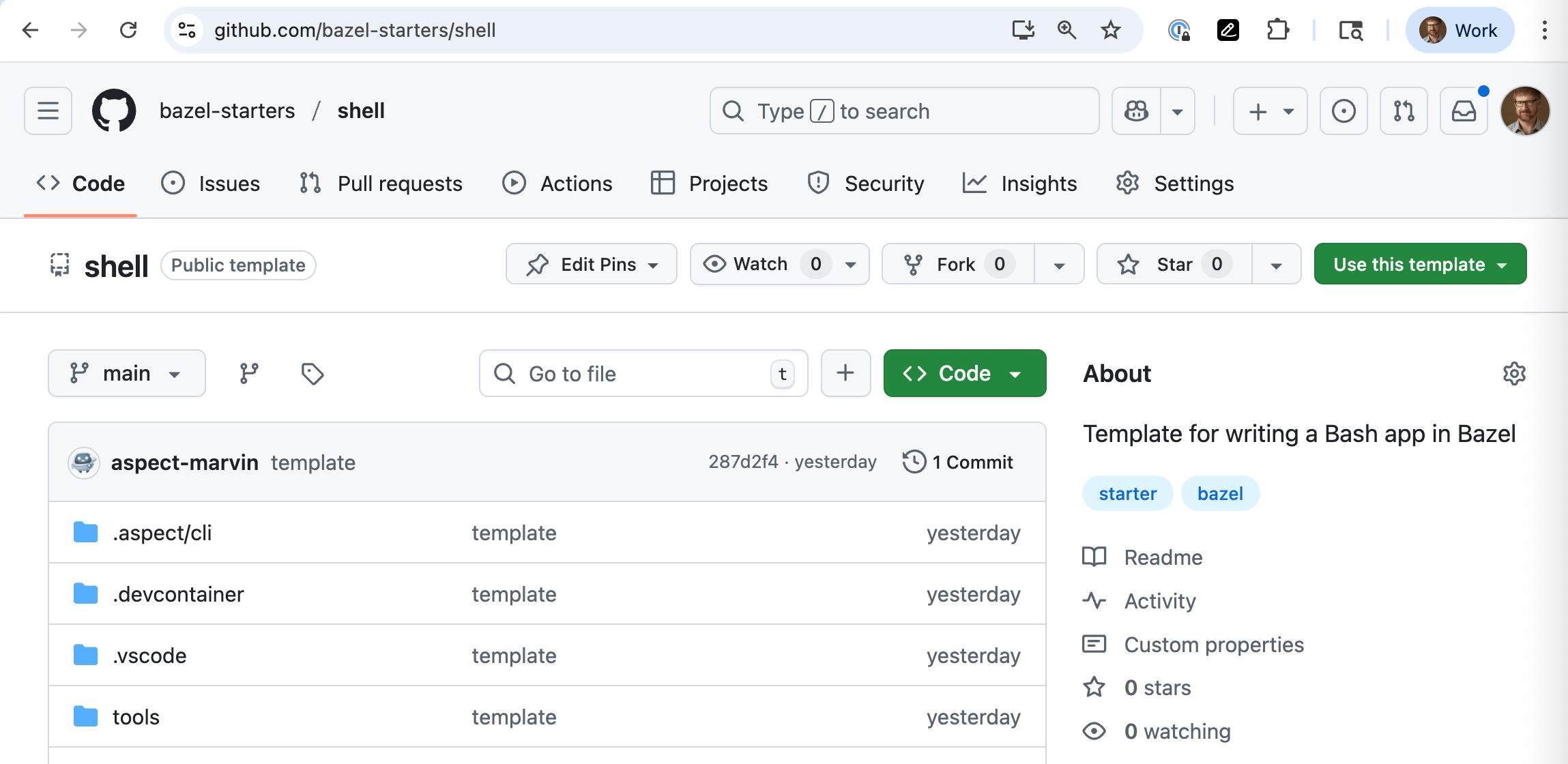The image size is (1568, 764).
Task: Expand the main branch dropdown
Action: point(127,373)
